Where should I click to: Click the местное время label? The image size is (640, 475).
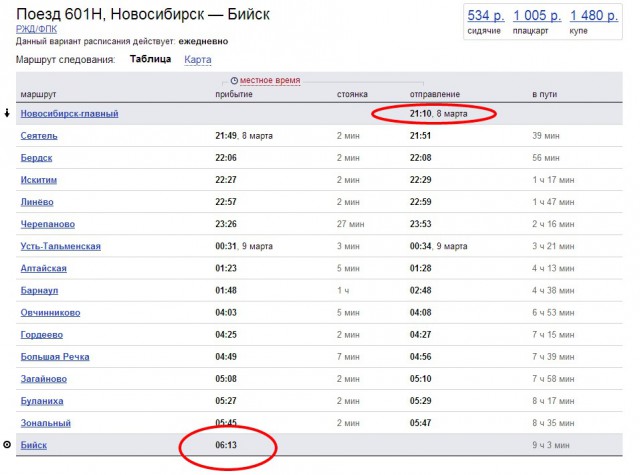[x=269, y=79]
